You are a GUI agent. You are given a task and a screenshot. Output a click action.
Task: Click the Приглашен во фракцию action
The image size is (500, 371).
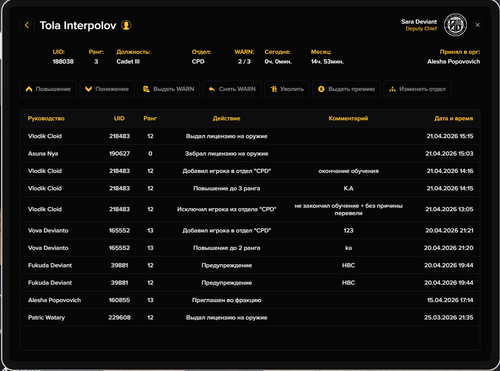click(227, 300)
